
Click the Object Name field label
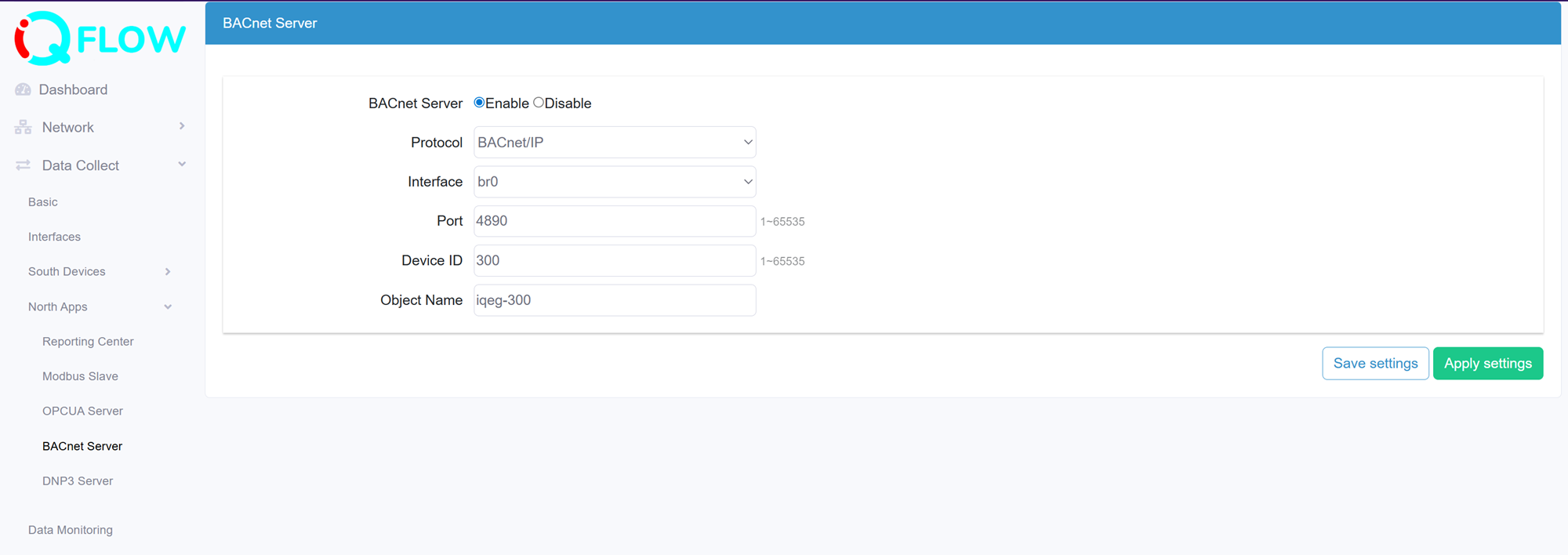tap(421, 300)
